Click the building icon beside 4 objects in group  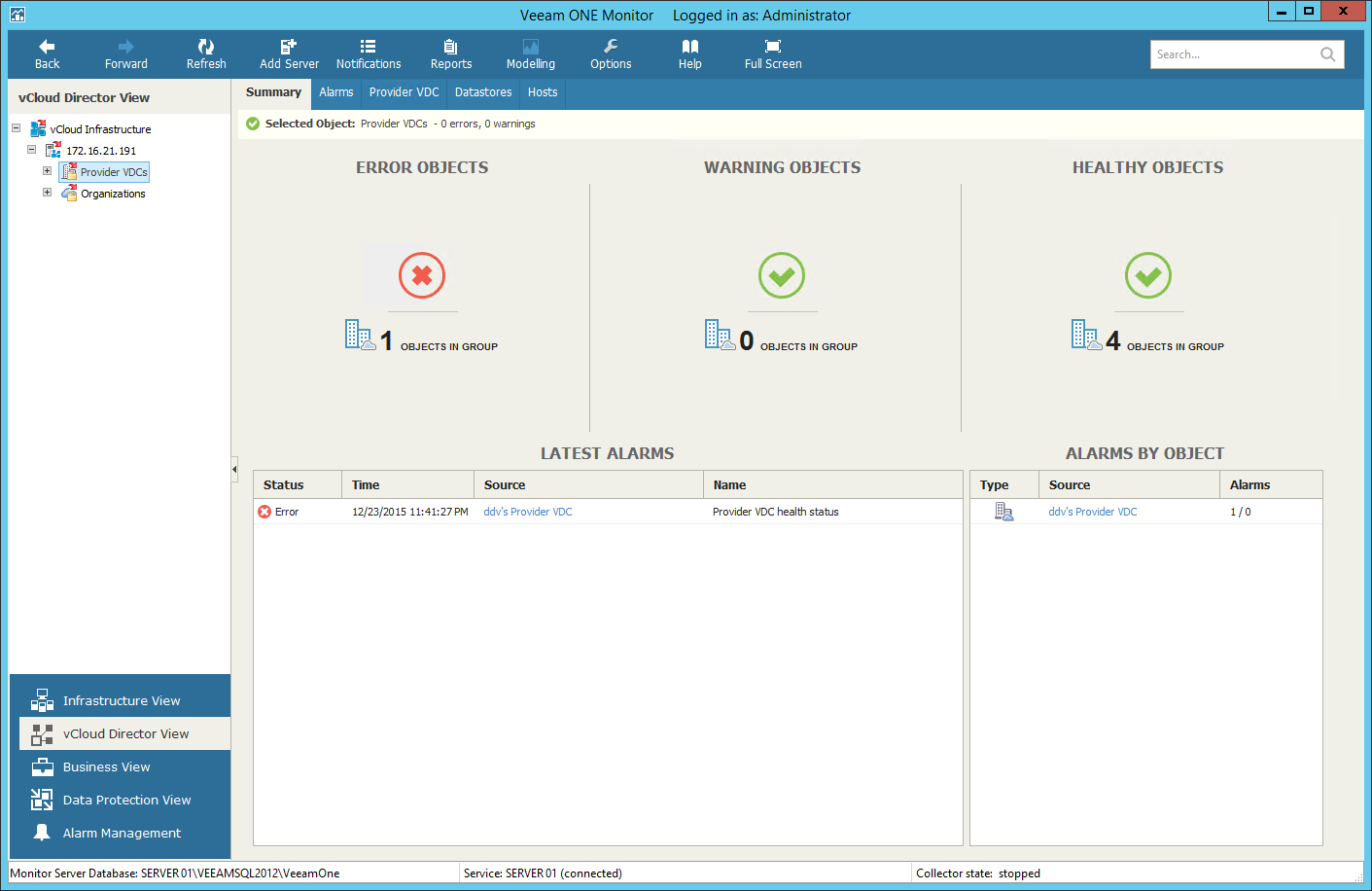coord(1087,335)
